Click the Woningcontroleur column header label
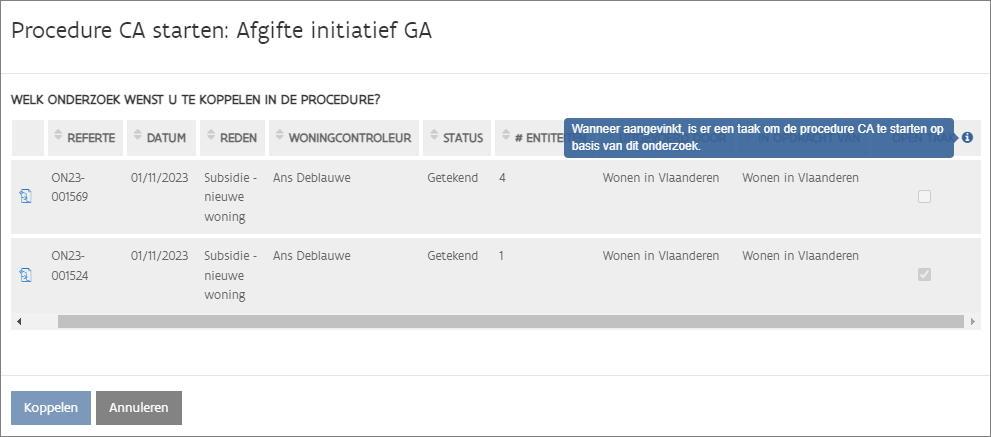 351,138
